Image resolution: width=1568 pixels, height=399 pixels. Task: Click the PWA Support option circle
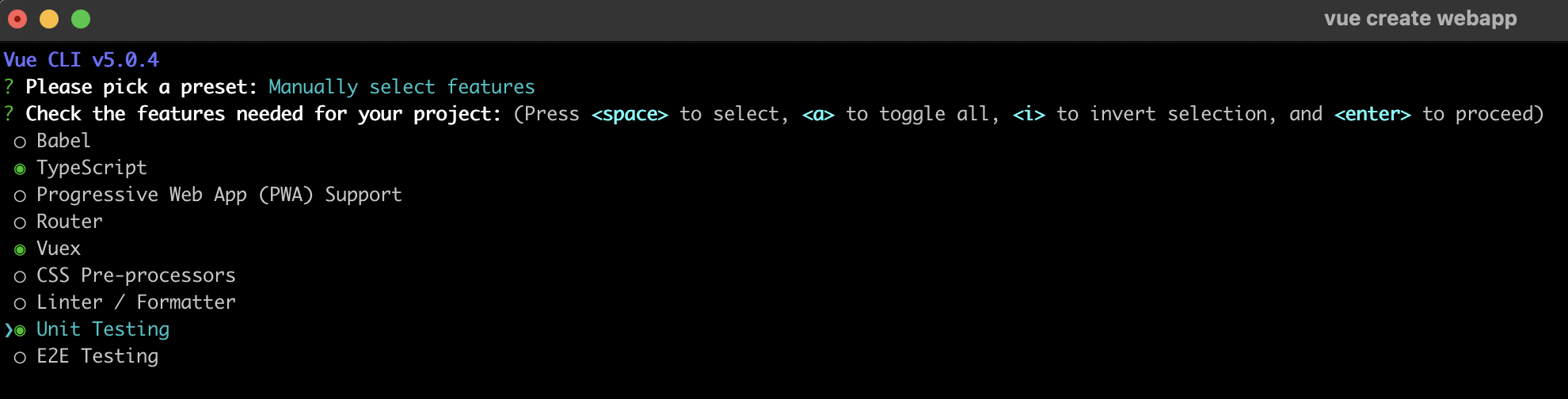20,196
